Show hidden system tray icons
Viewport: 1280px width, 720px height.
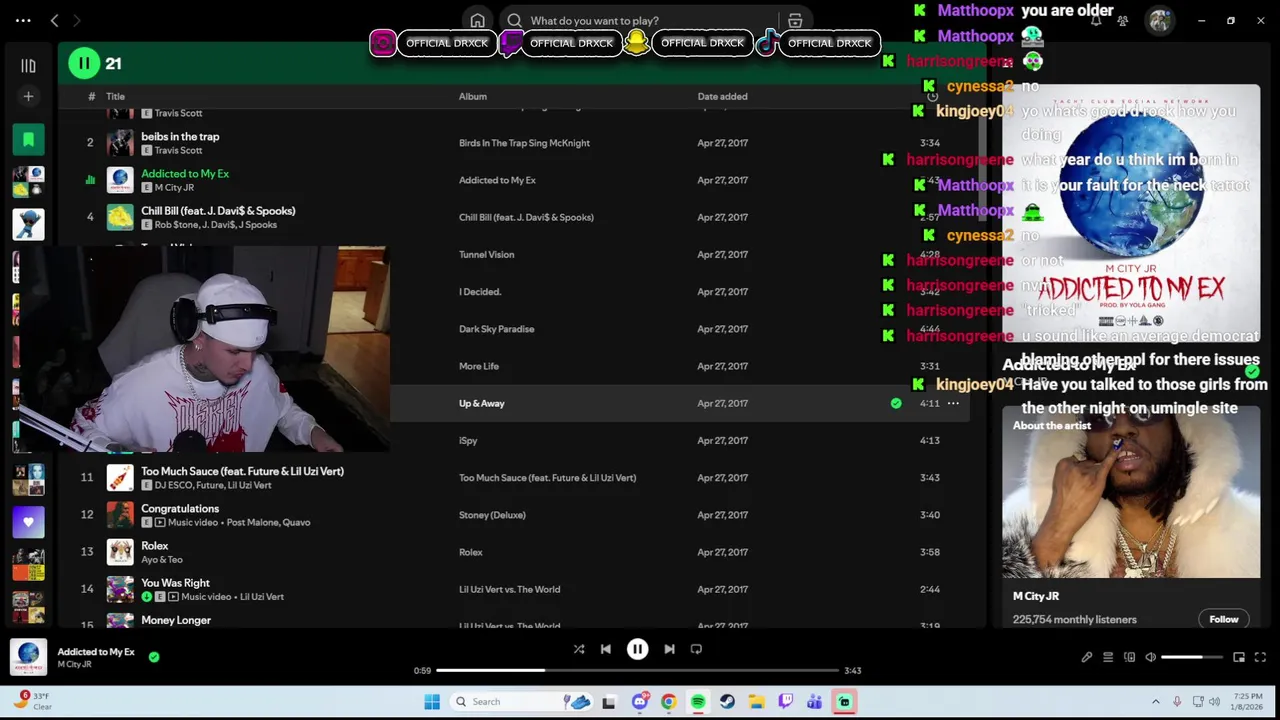click(x=1156, y=702)
